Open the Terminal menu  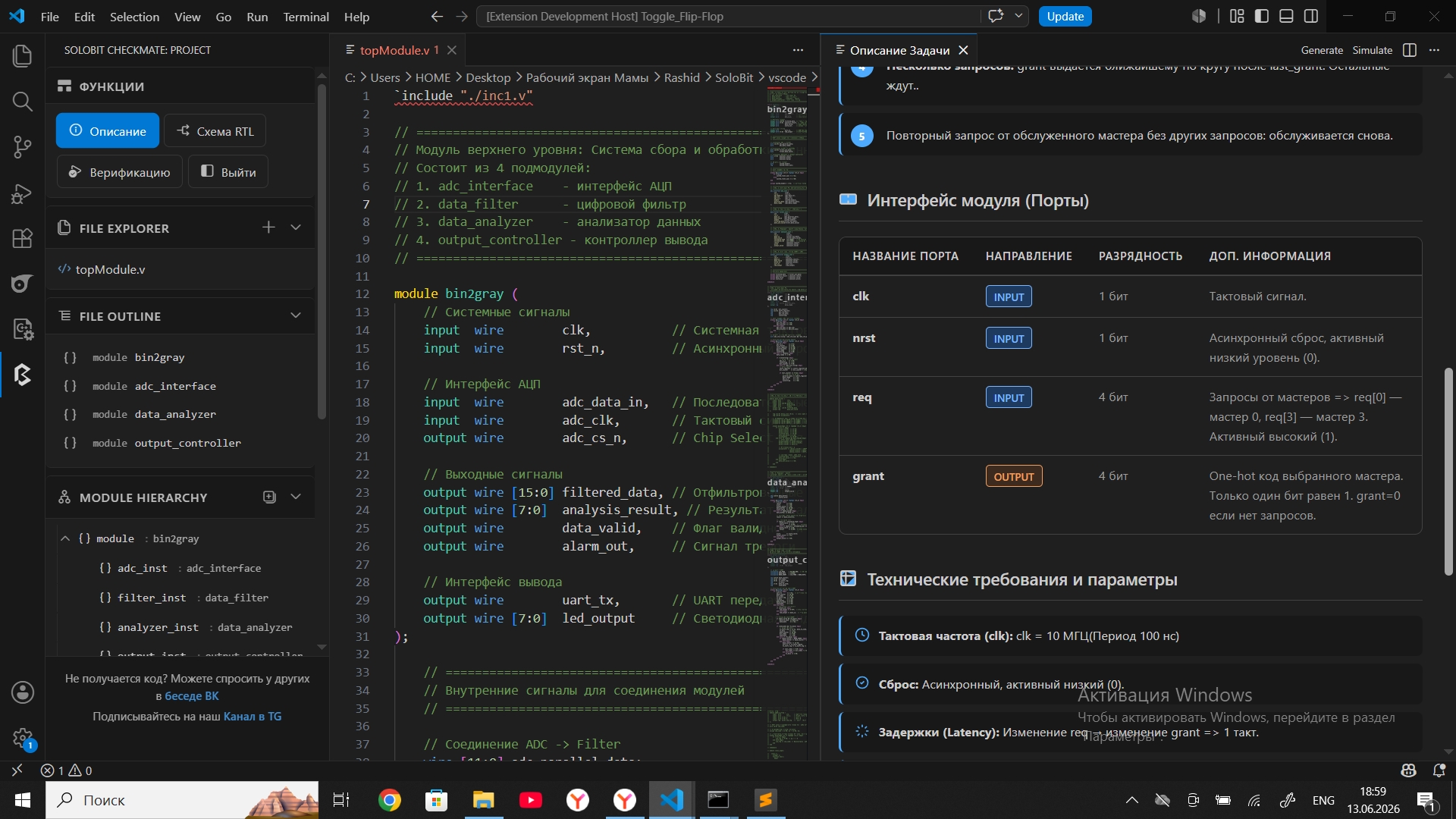click(x=306, y=17)
